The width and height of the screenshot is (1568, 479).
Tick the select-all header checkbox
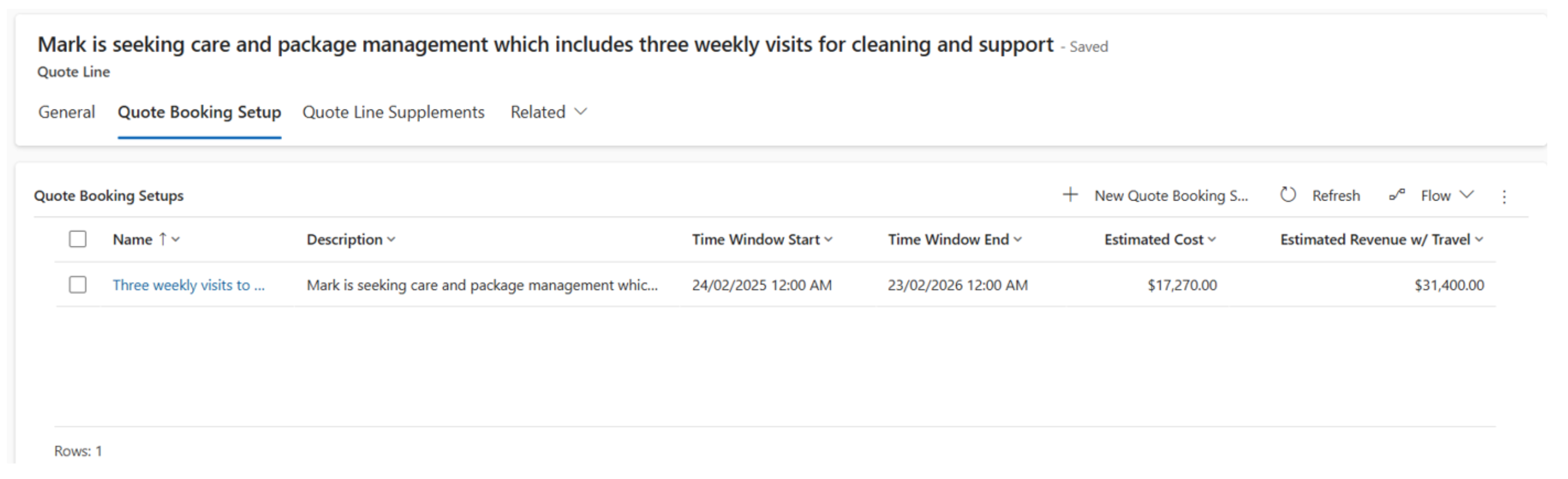click(78, 239)
